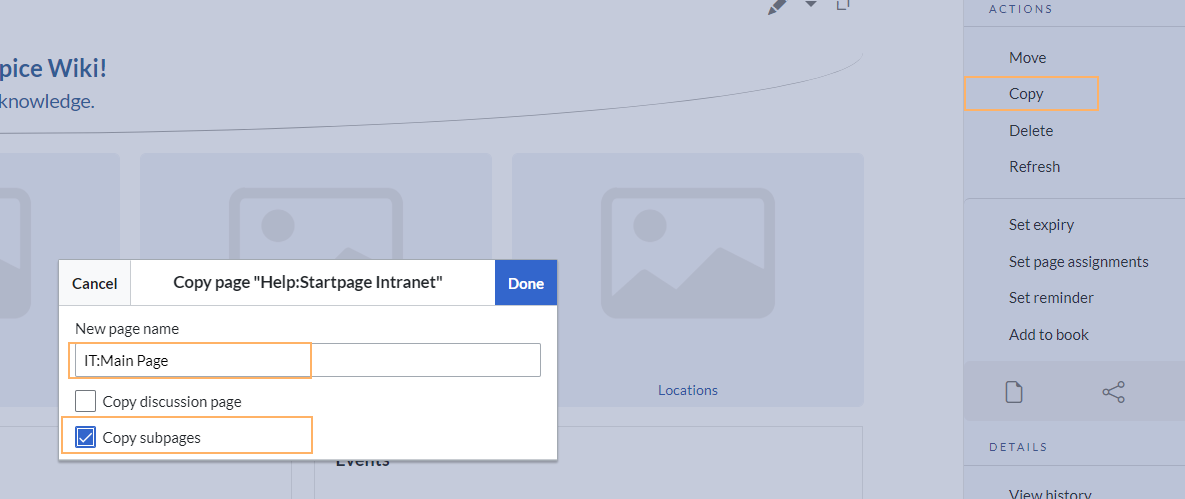Click the "New page name" label
Image resolution: width=1185 pixels, height=499 pixels.
point(126,329)
